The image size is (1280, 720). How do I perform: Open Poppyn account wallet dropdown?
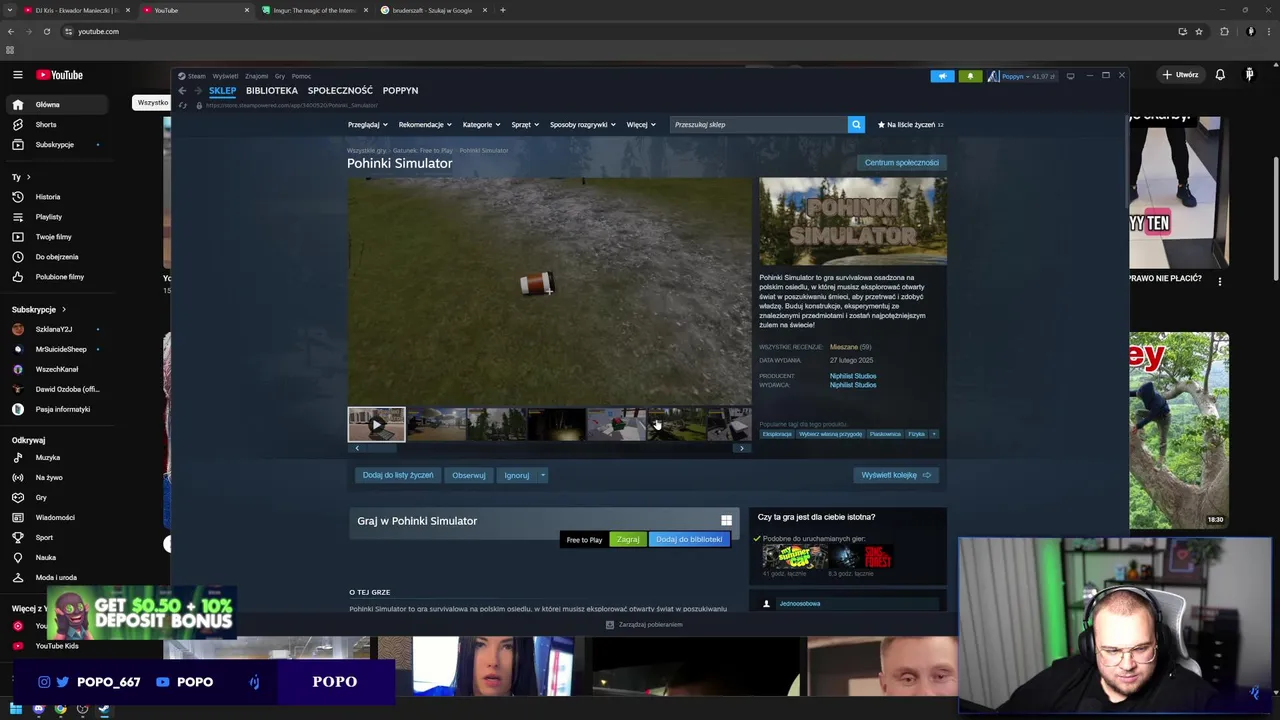point(1022,76)
